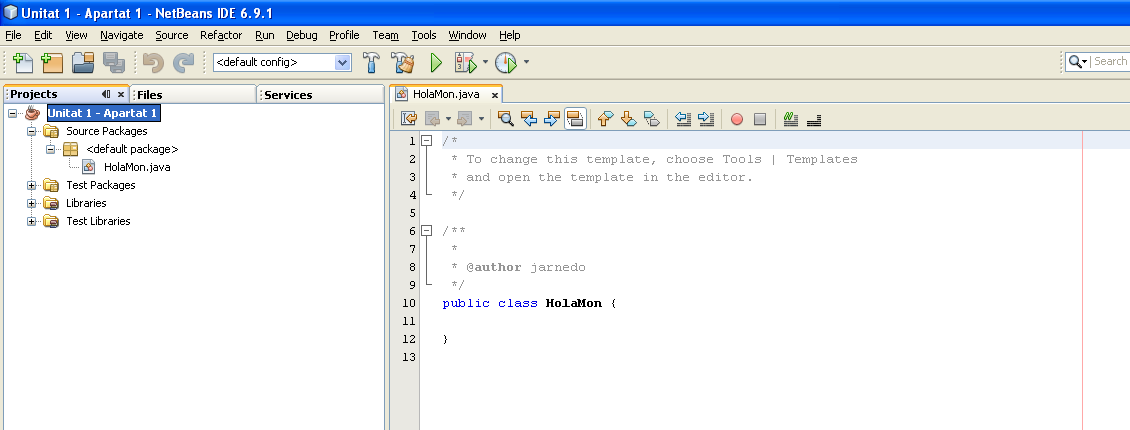Viewport: 1130px width, 430px height.
Task: Open the search magnifier dropdown
Action: click(1078, 62)
